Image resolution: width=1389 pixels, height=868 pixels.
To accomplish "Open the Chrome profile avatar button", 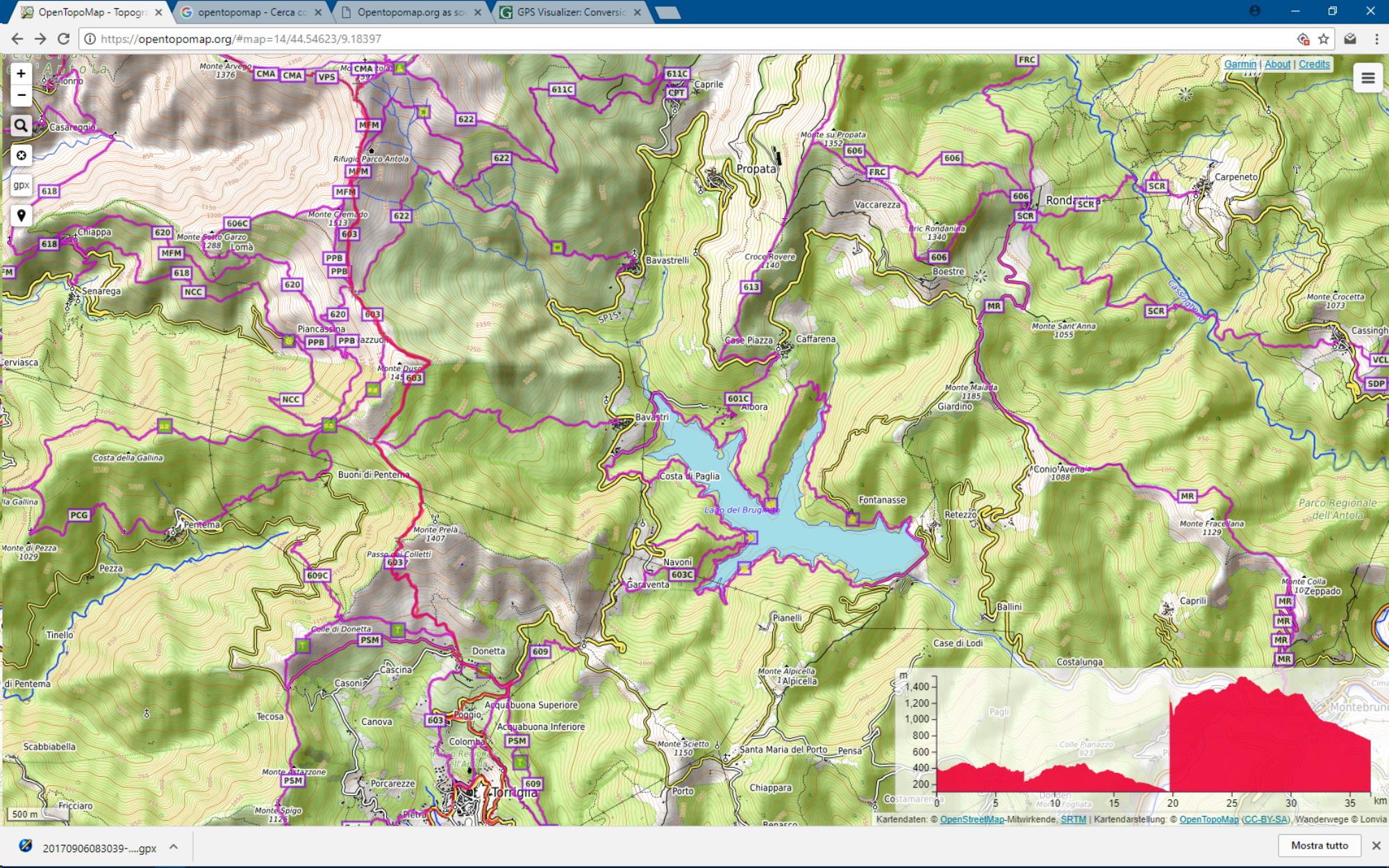I will coord(1254,11).
